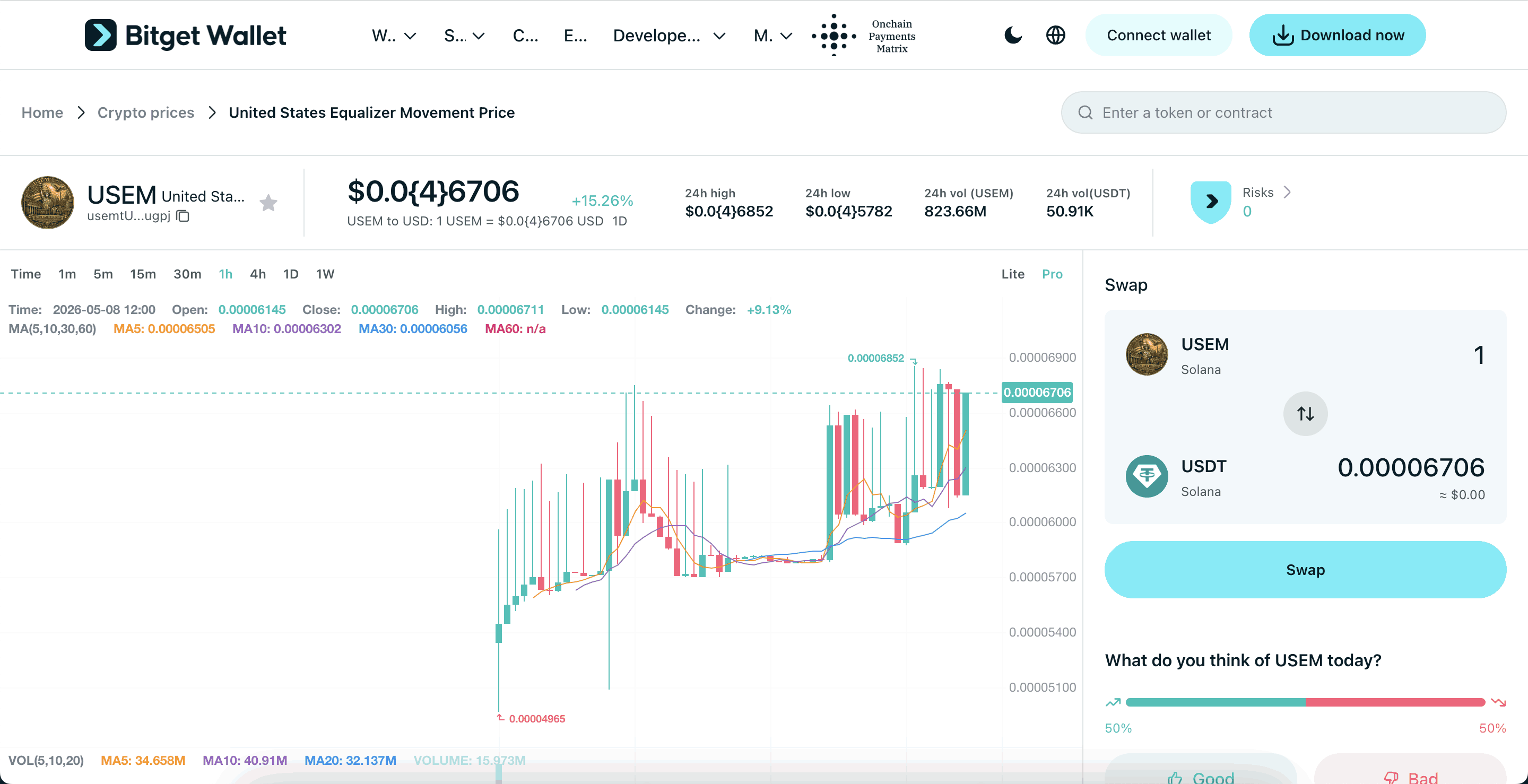Click the MA10: 0.00006302 indicator label
This screenshot has width=1528, height=784.
coord(286,329)
